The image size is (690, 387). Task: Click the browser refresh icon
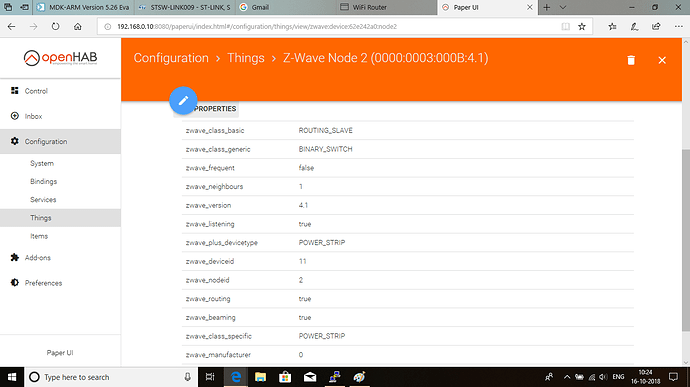pos(55,26)
